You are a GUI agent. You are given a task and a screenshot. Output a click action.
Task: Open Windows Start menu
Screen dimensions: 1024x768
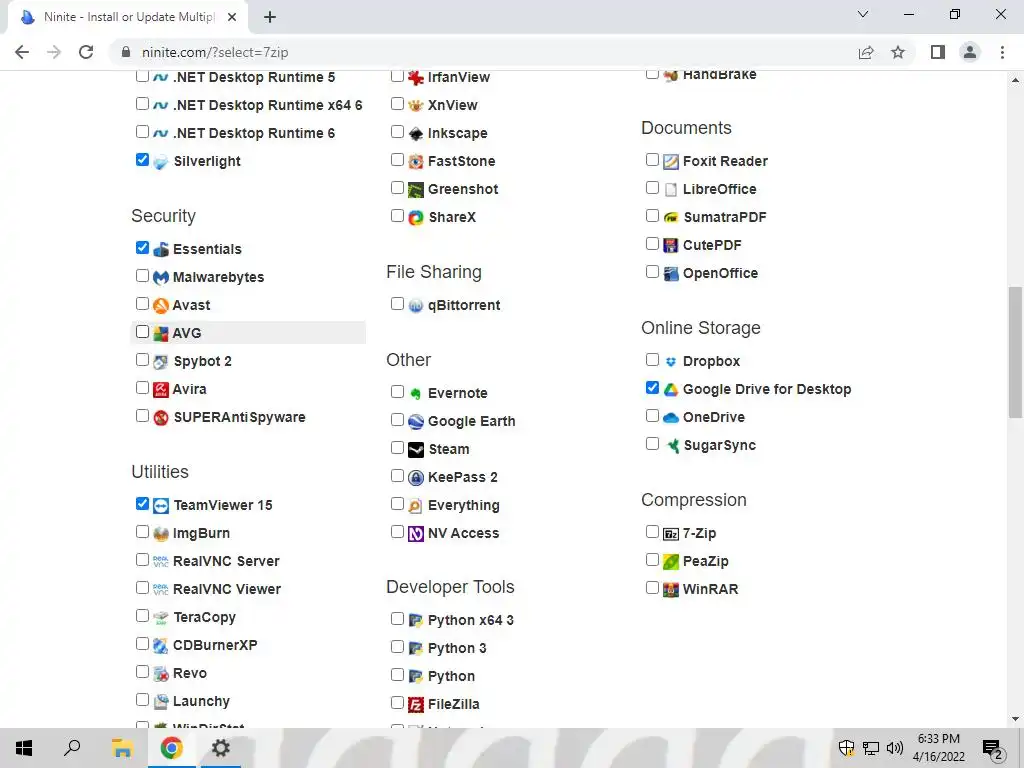pos(24,748)
